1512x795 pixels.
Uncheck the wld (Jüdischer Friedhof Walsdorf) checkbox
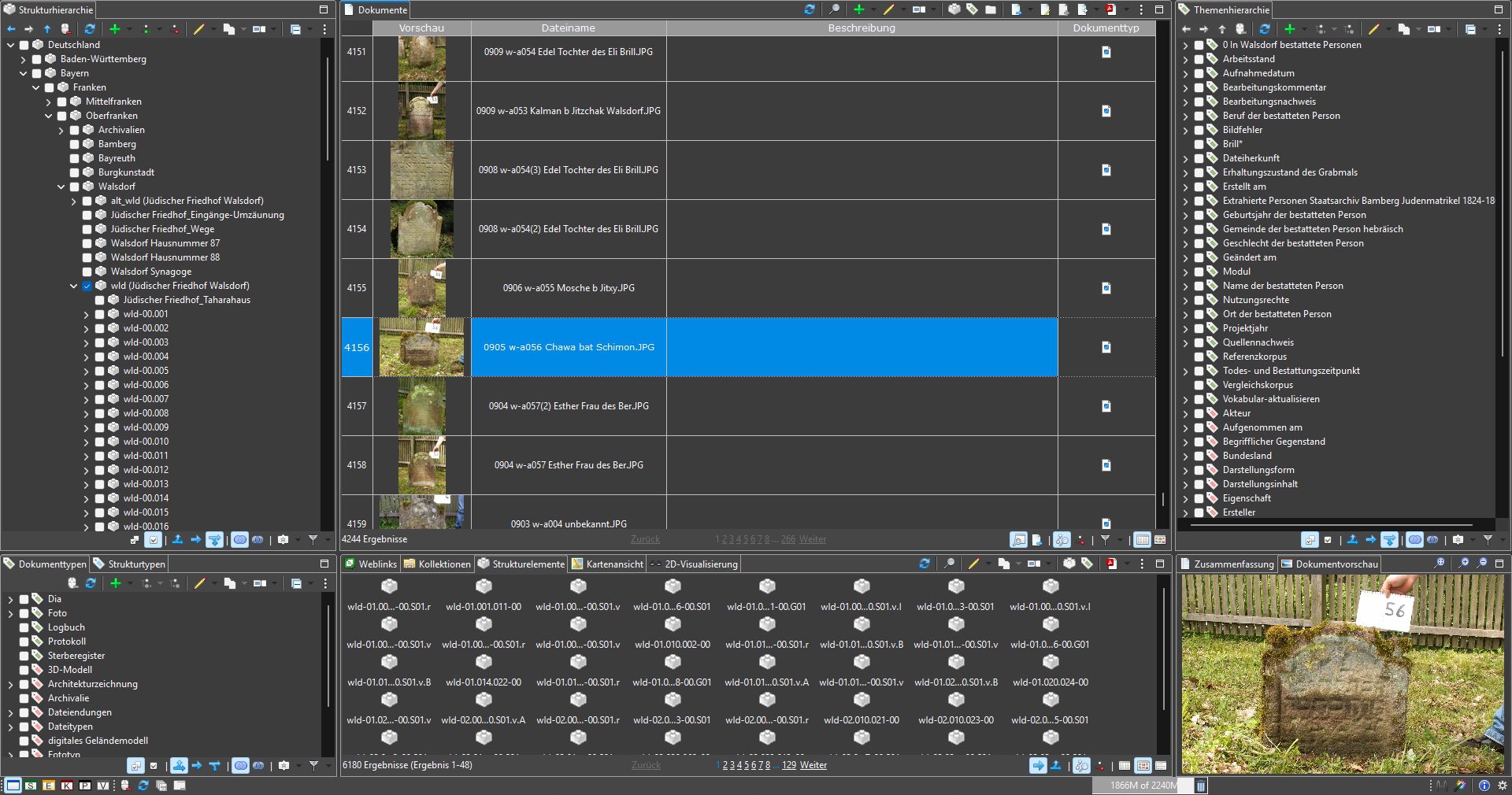point(87,286)
